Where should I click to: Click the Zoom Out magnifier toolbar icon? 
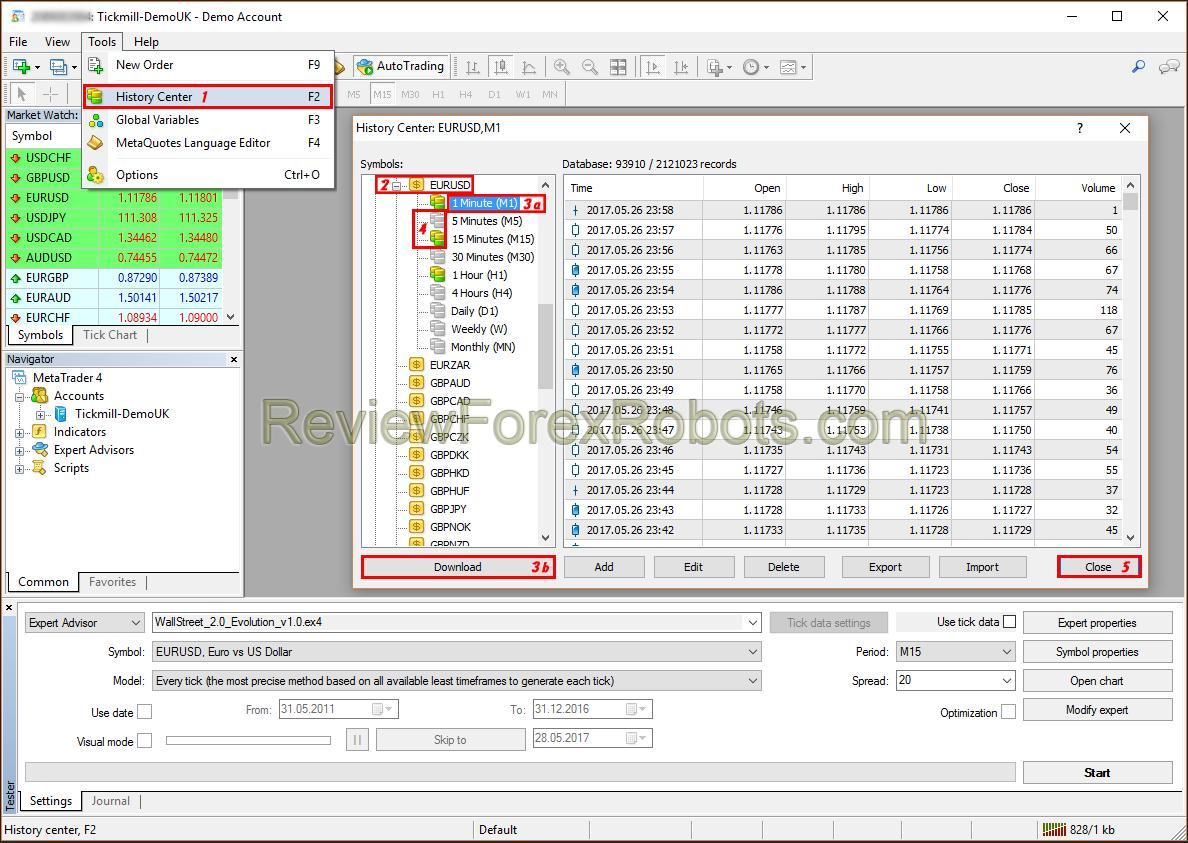point(589,67)
